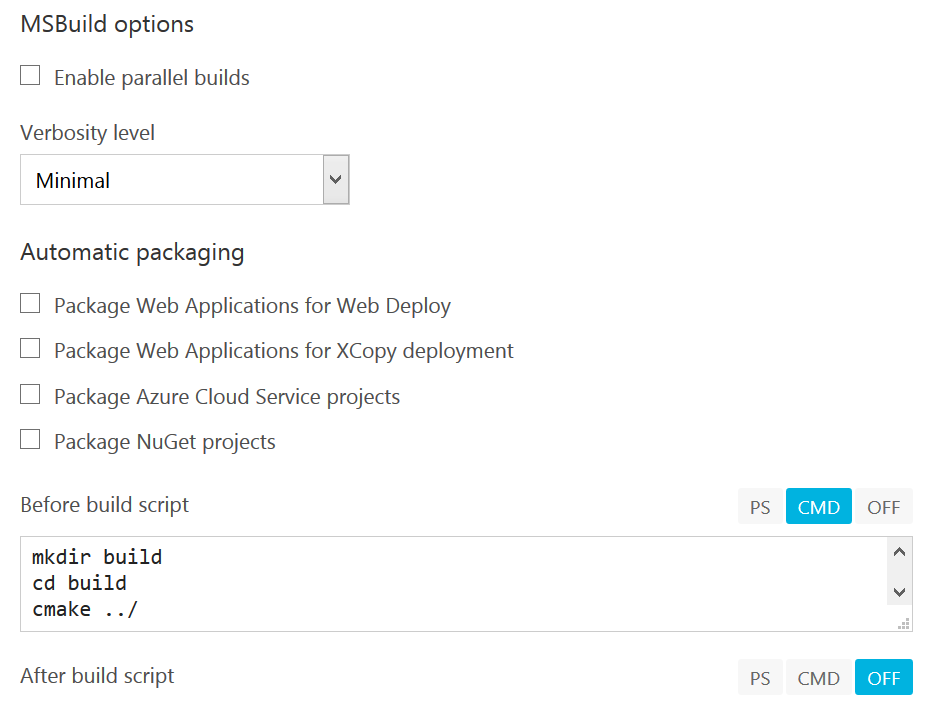Check Package Web Applications for Web Deploy

31,304
